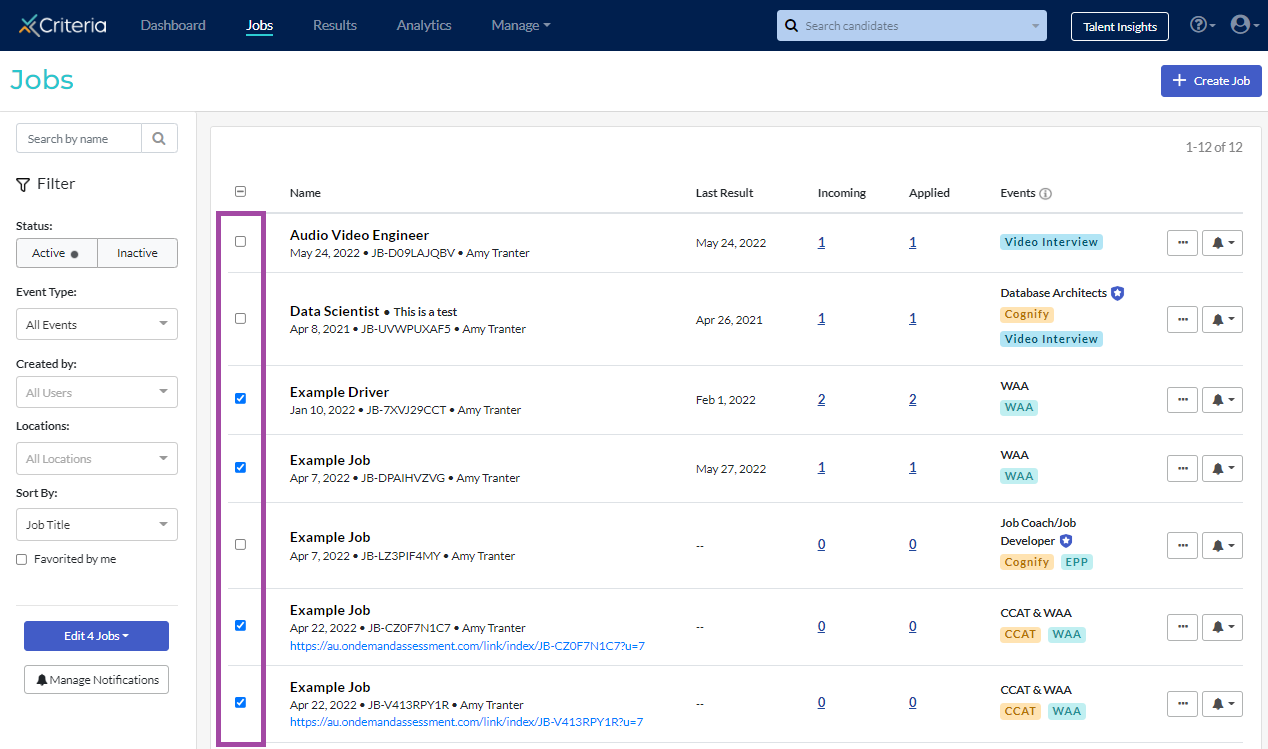Open more options for Example Driver
The width and height of the screenshot is (1268, 749).
(x=1182, y=400)
